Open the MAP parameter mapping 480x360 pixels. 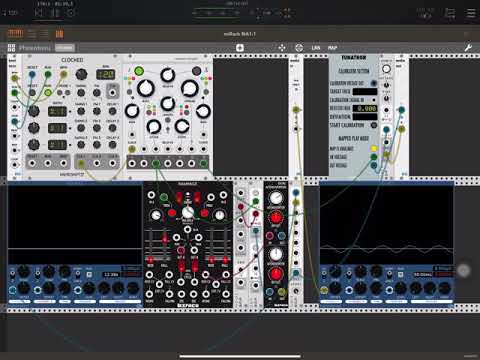point(332,48)
